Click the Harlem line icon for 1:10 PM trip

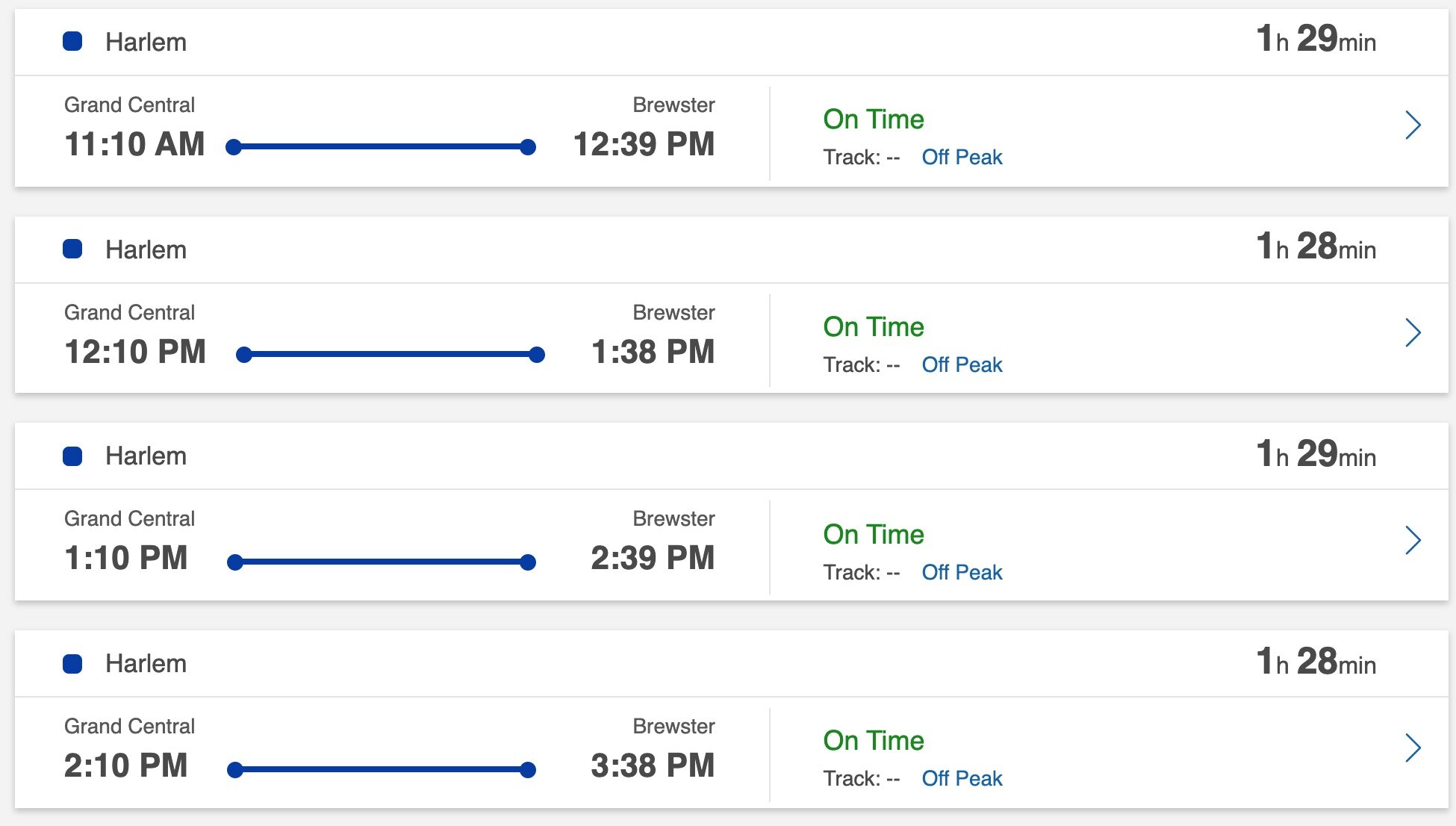tap(72, 456)
